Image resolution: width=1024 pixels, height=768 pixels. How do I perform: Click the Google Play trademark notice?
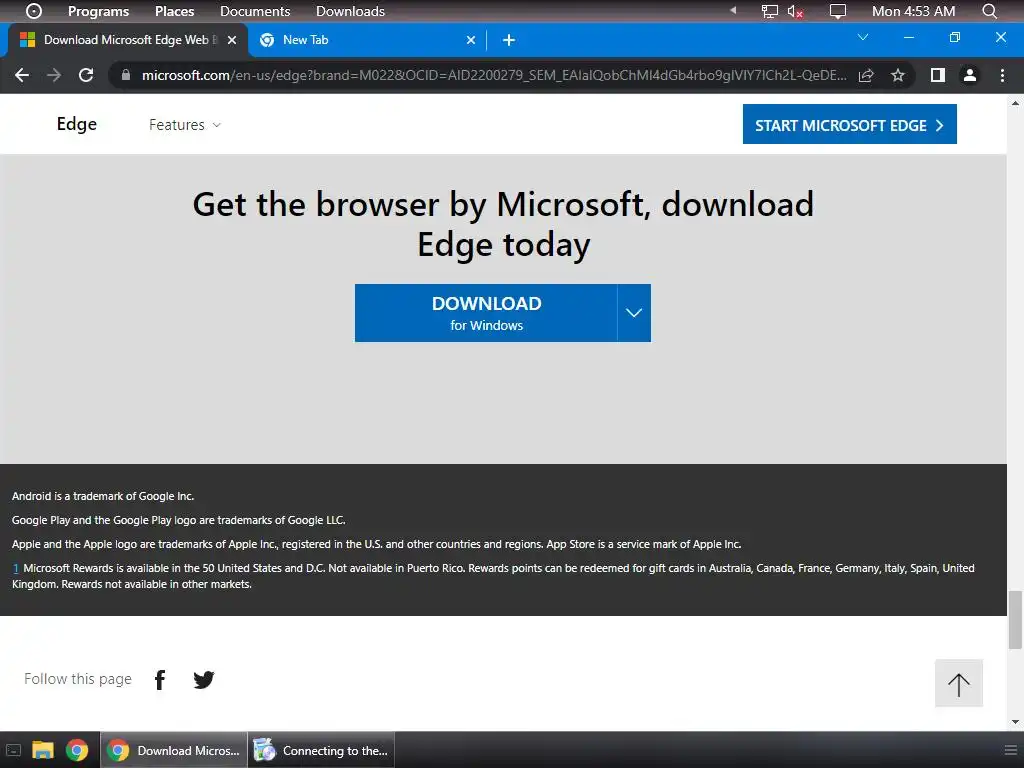click(x=178, y=520)
